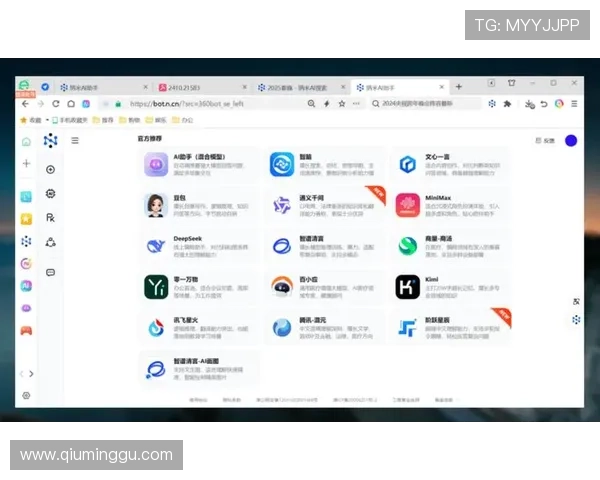This screenshot has width=600, height=480.
Task: Reload the page with the refresh button
Action: click(x=56, y=104)
